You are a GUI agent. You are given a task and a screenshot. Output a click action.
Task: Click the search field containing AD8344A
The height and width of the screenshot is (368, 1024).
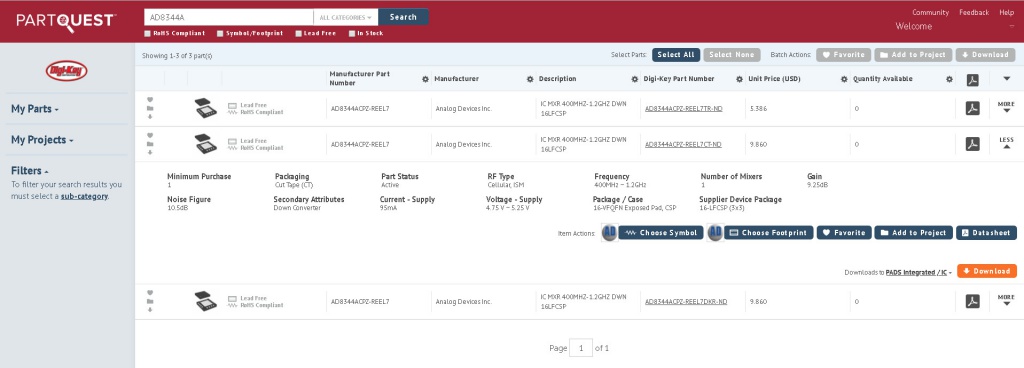tap(229, 17)
